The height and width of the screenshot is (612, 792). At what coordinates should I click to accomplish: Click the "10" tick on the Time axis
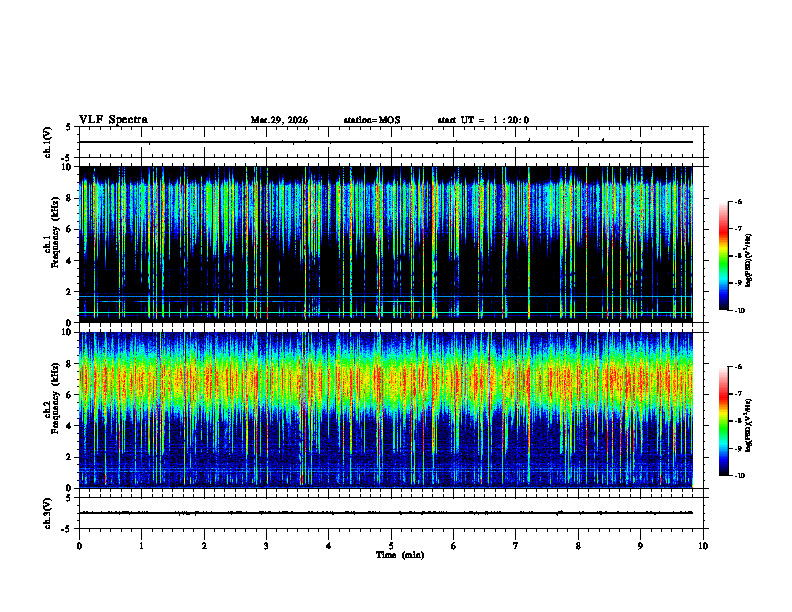point(703,546)
